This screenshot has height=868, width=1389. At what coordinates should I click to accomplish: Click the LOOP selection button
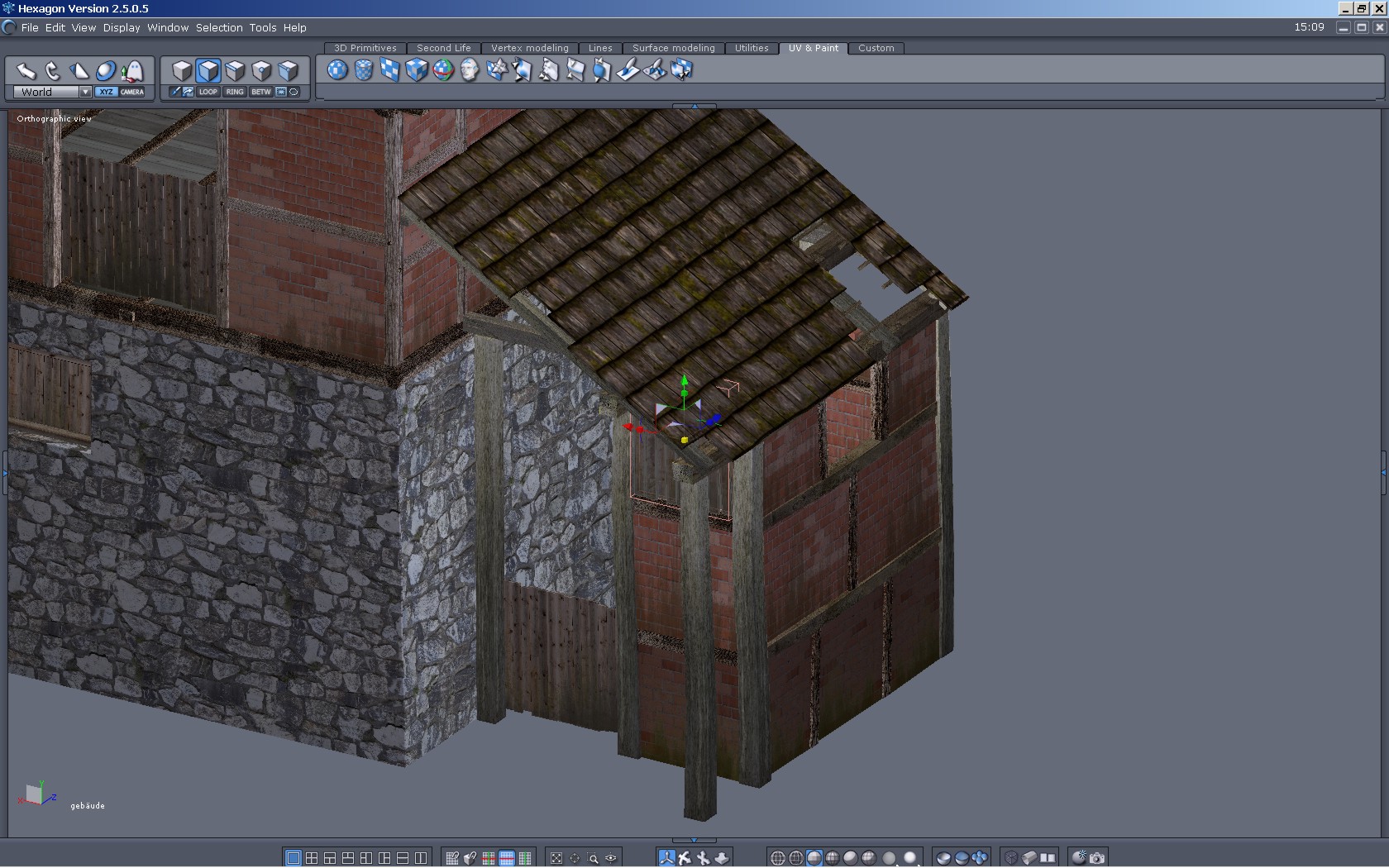(208, 92)
